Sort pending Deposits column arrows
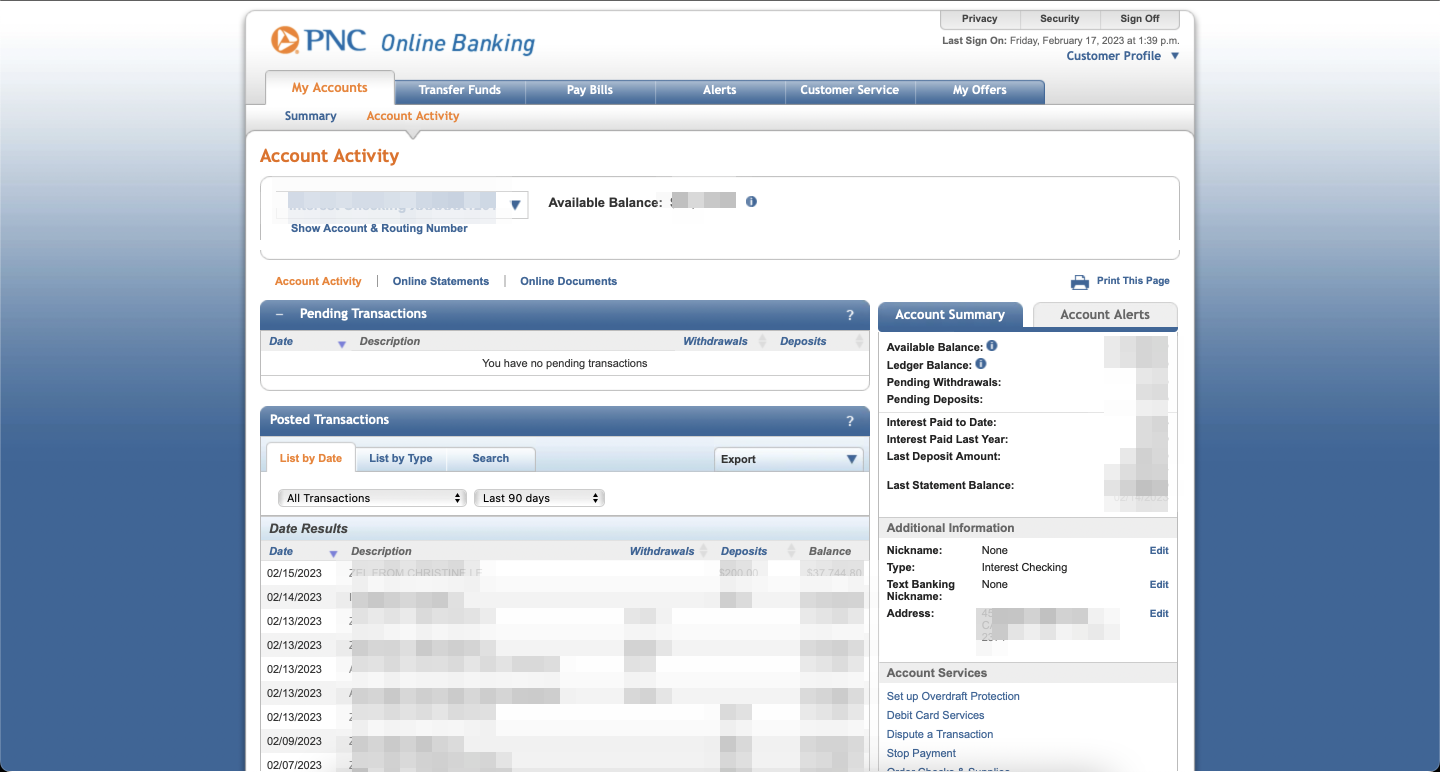 tap(859, 341)
